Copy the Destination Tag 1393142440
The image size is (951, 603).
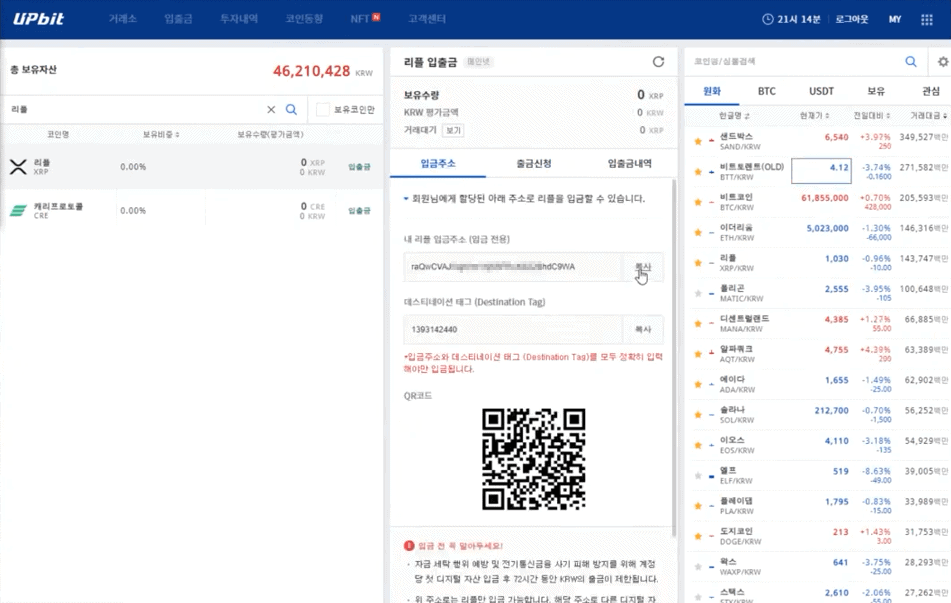coord(643,329)
